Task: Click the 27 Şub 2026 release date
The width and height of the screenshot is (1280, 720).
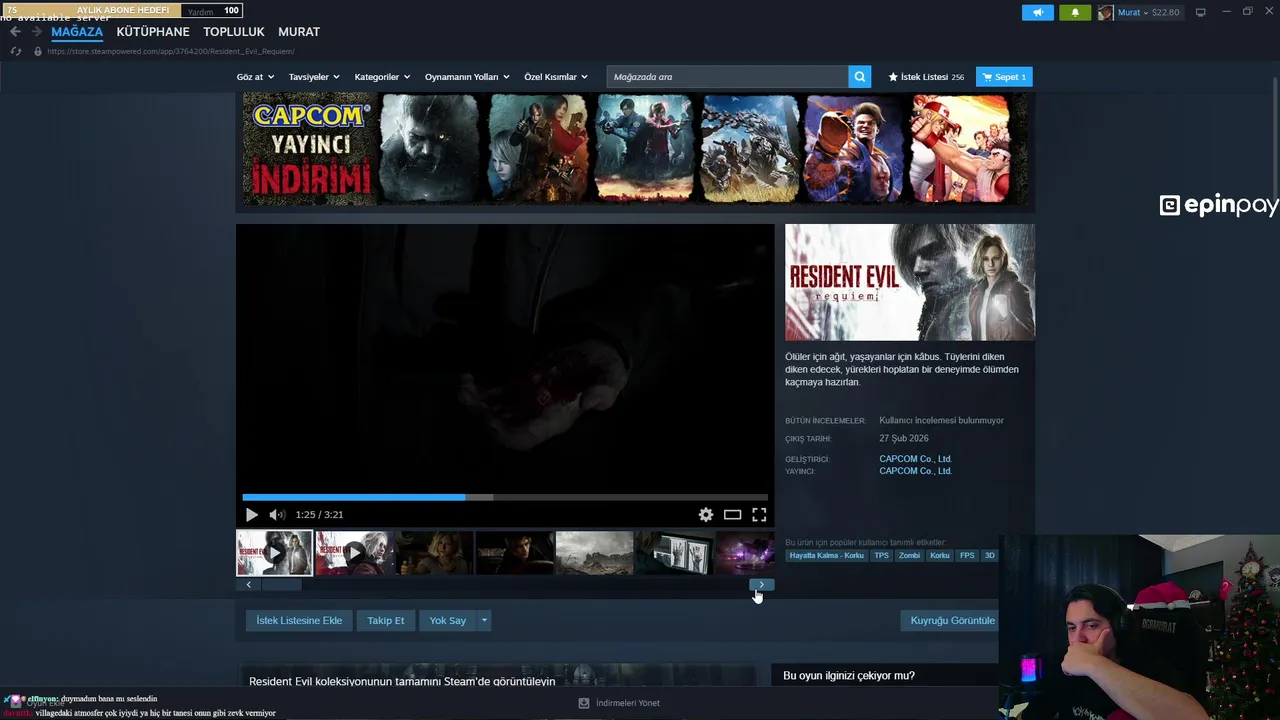Action: click(904, 439)
